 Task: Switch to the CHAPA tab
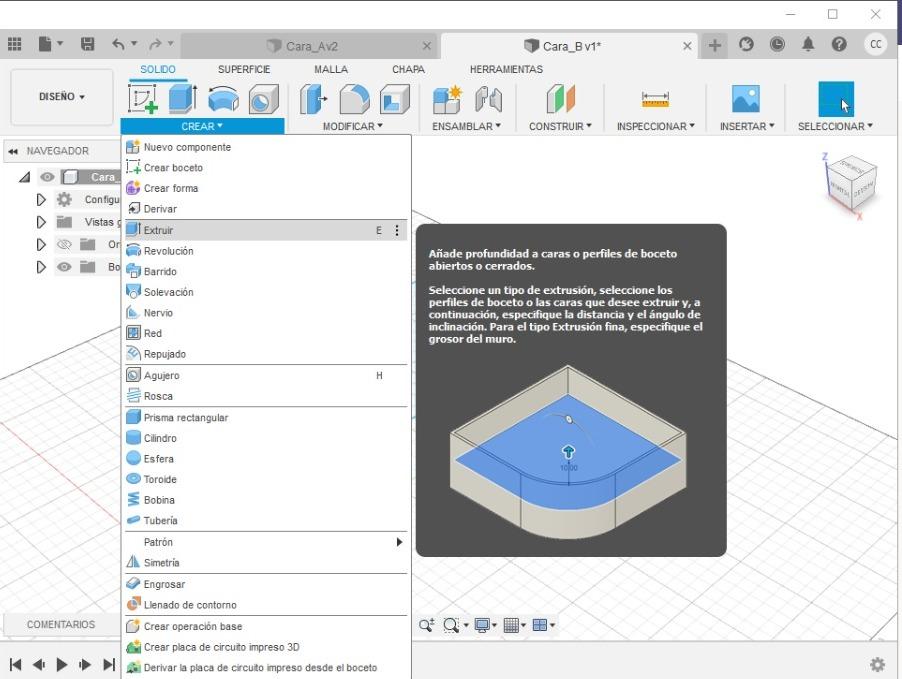click(x=408, y=69)
